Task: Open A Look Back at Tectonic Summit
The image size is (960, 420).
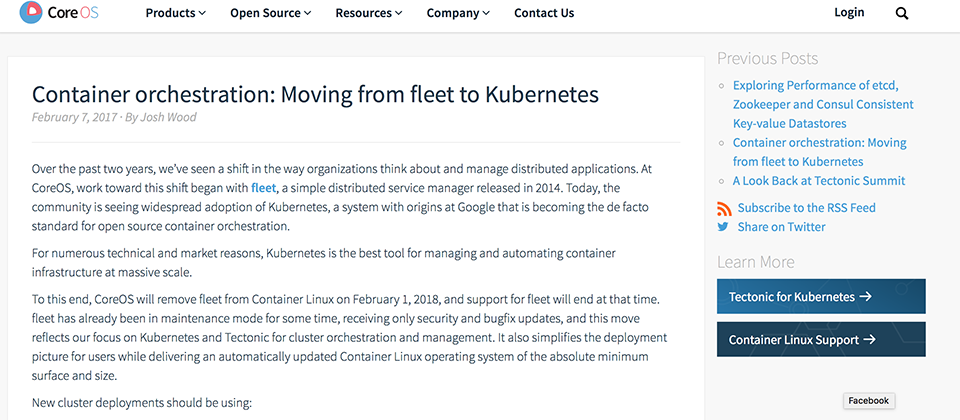Action: coord(819,181)
